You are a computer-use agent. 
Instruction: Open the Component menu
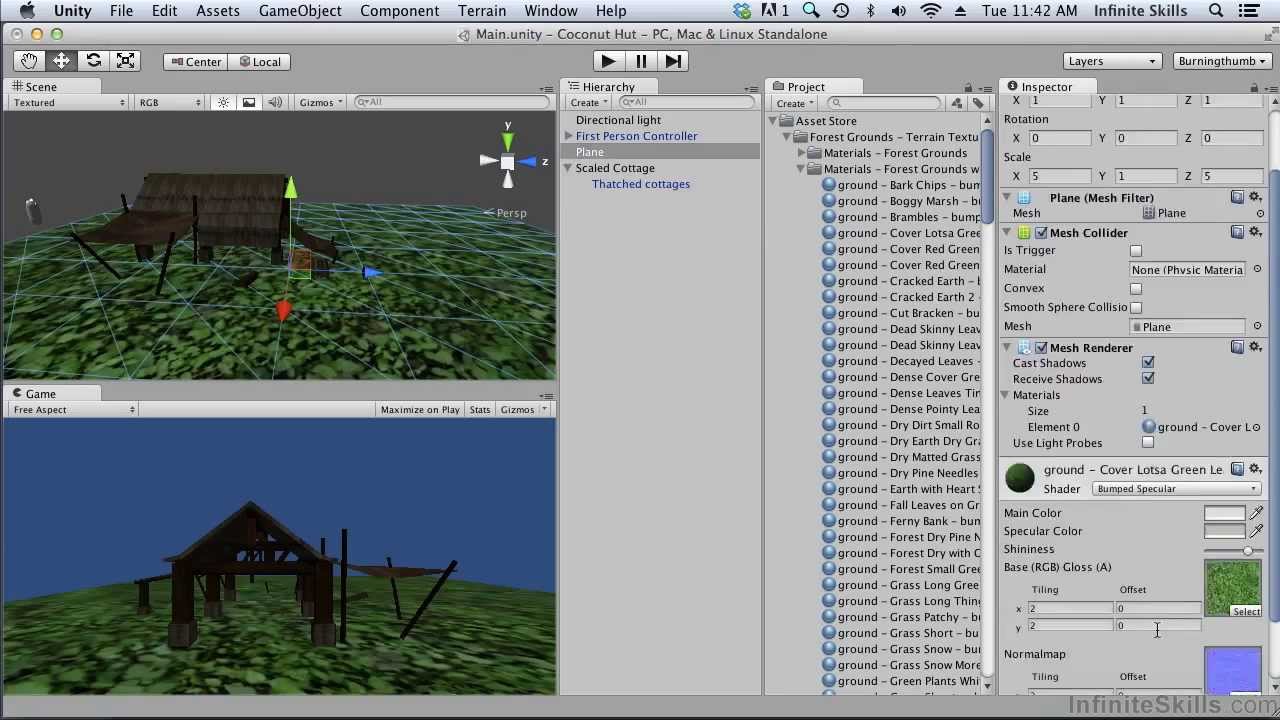tap(399, 11)
